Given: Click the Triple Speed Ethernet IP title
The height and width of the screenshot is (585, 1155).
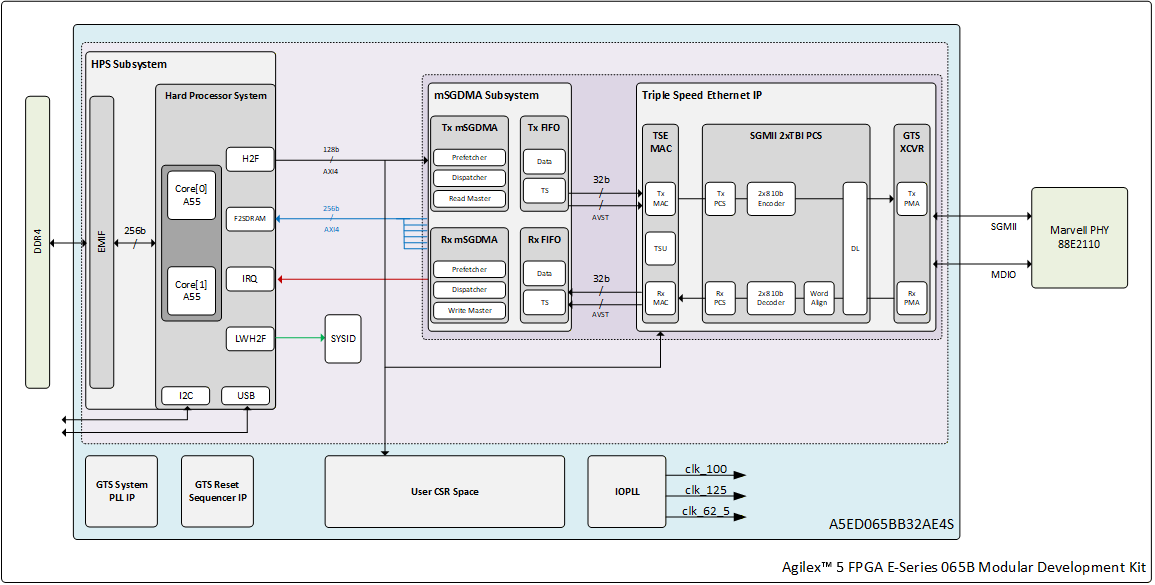Looking at the screenshot, I should 702,95.
